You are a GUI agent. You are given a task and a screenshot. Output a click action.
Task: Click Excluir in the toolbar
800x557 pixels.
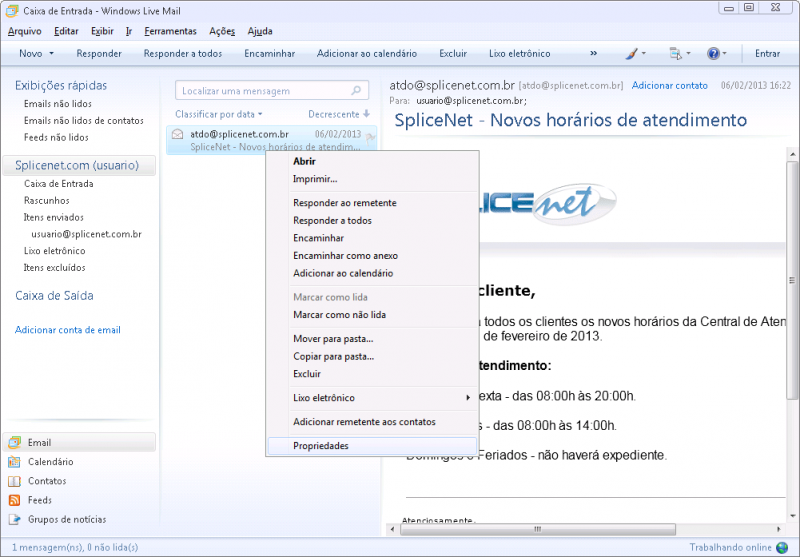point(453,54)
